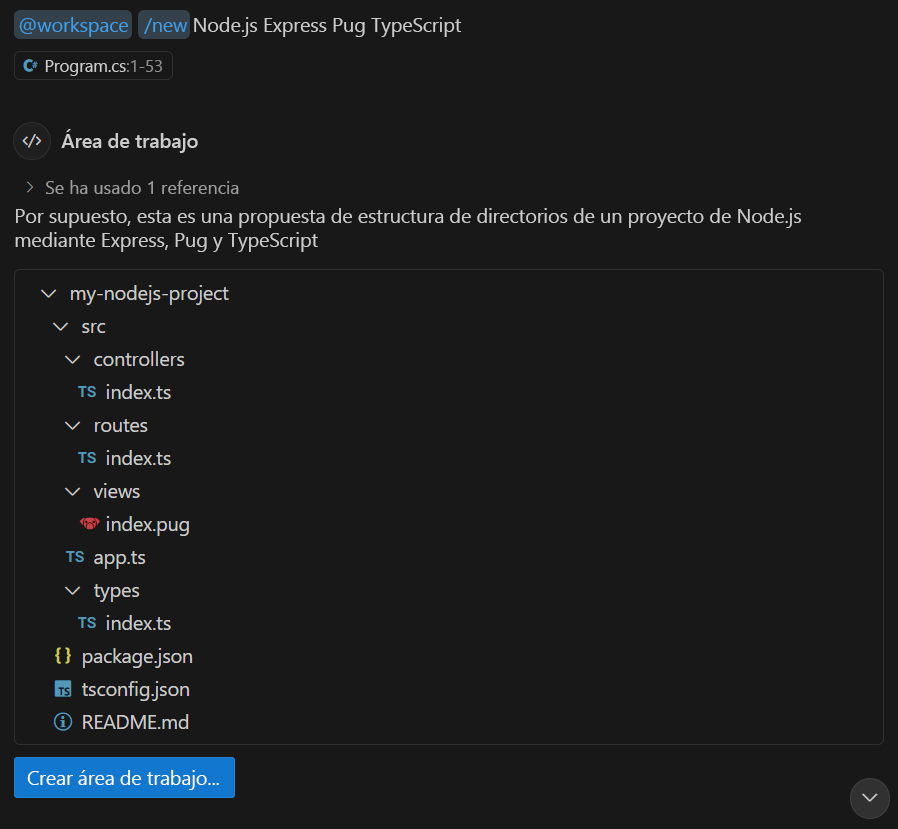The height and width of the screenshot is (829, 898).
Task: Click the curly braces icon for package.json
Action: pos(62,656)
